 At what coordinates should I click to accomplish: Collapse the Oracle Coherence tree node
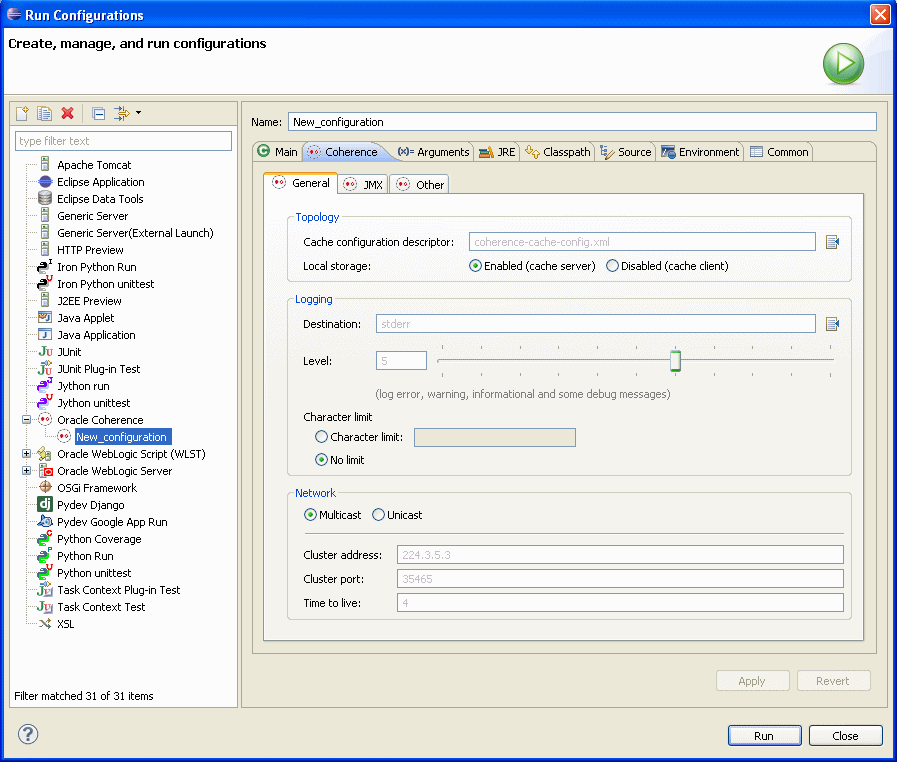pos(27,420)
